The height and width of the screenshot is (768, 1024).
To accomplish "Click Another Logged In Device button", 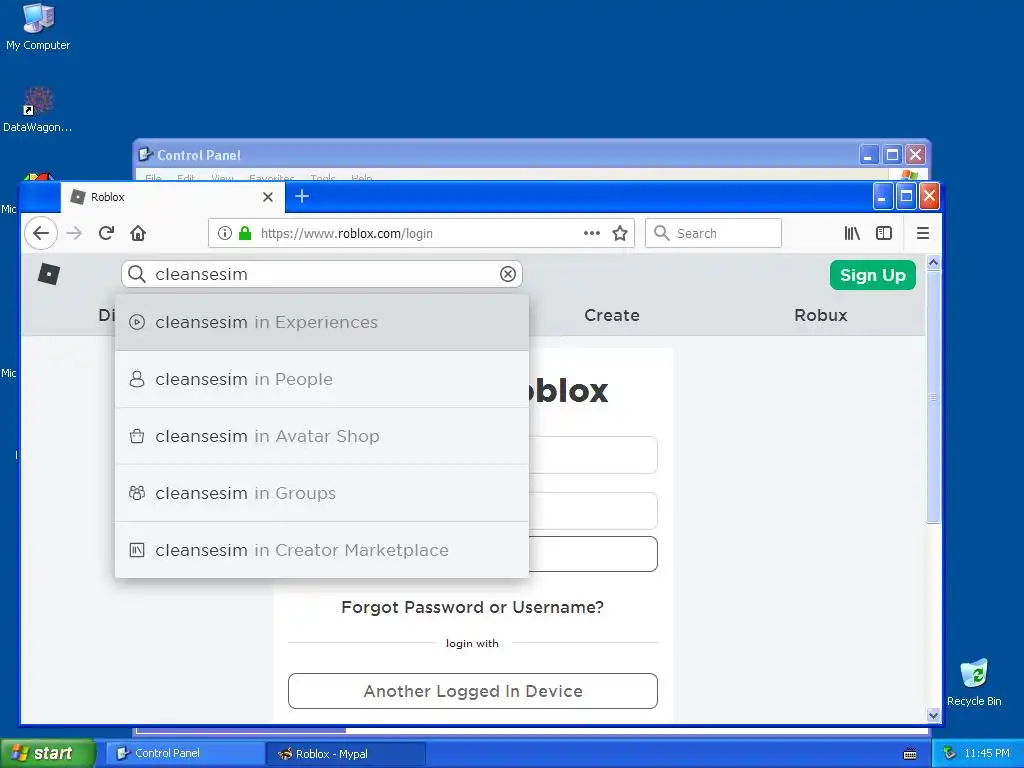I will point(473,691).
